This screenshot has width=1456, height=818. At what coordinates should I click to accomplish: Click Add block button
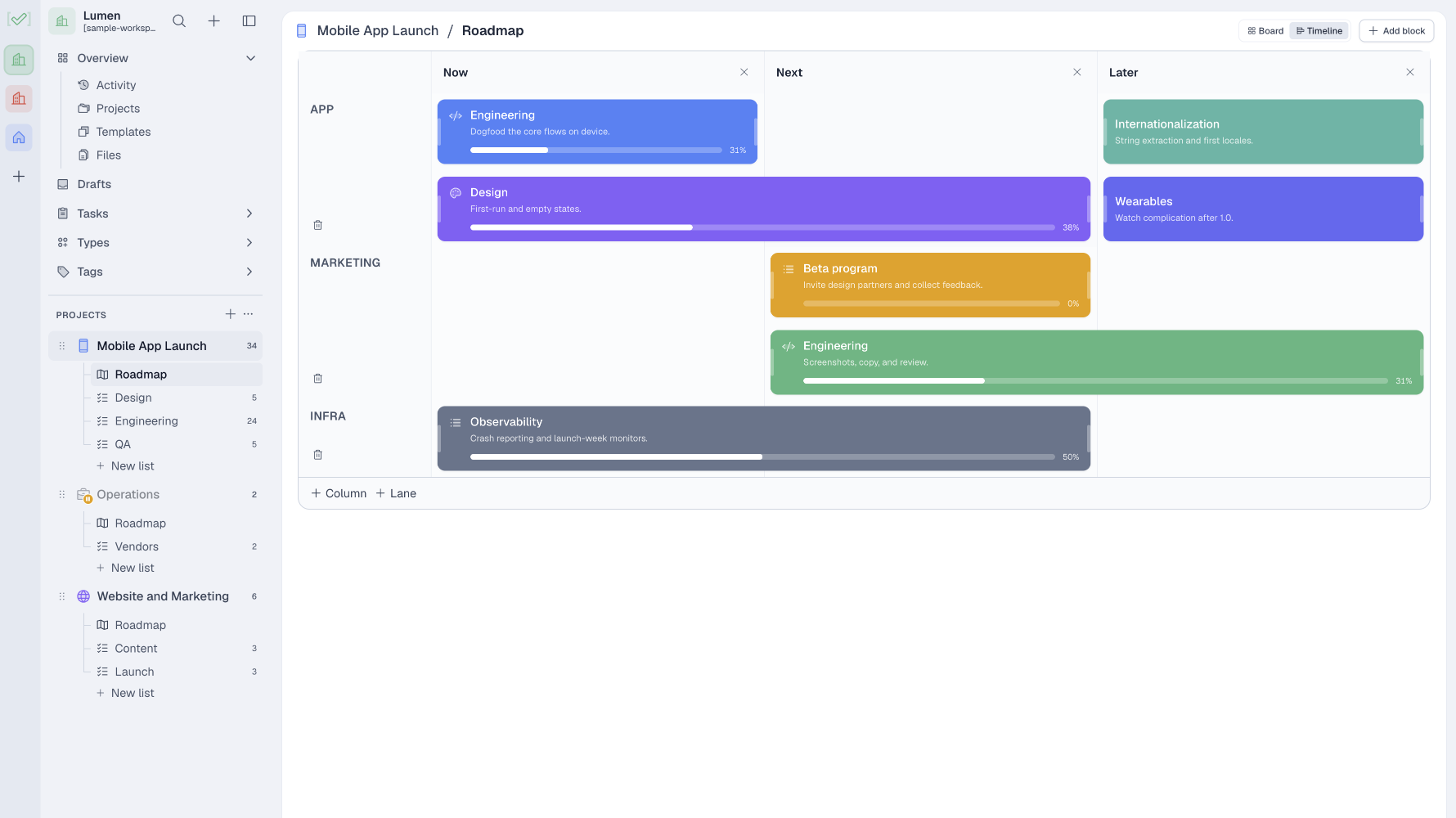(x=1396, y=31)
